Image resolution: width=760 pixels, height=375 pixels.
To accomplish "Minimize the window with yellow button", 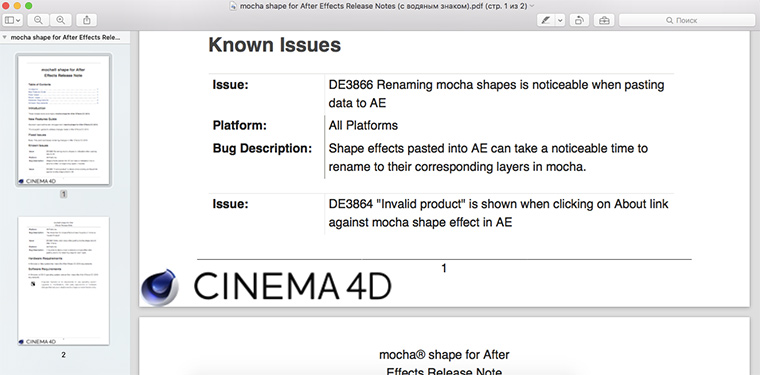I will 17,6.
